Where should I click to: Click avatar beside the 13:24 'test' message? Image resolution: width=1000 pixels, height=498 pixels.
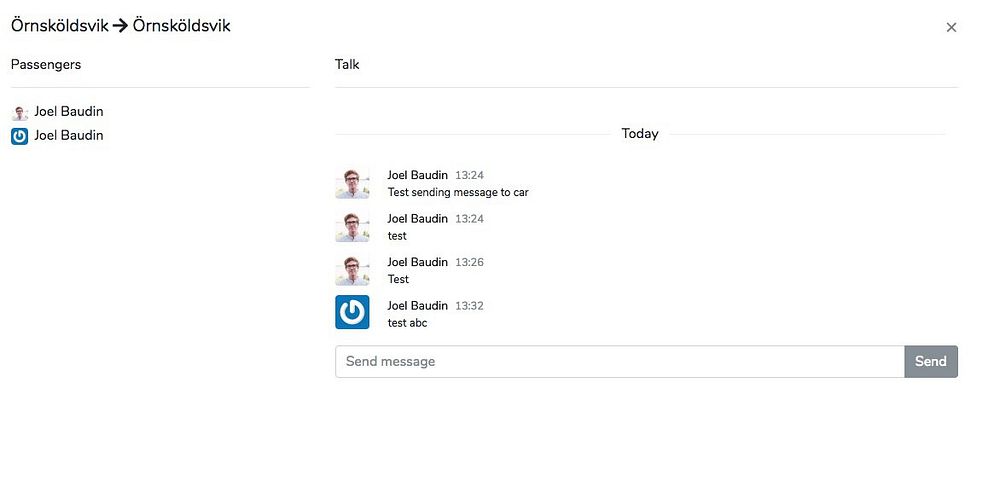pos(352,226)
